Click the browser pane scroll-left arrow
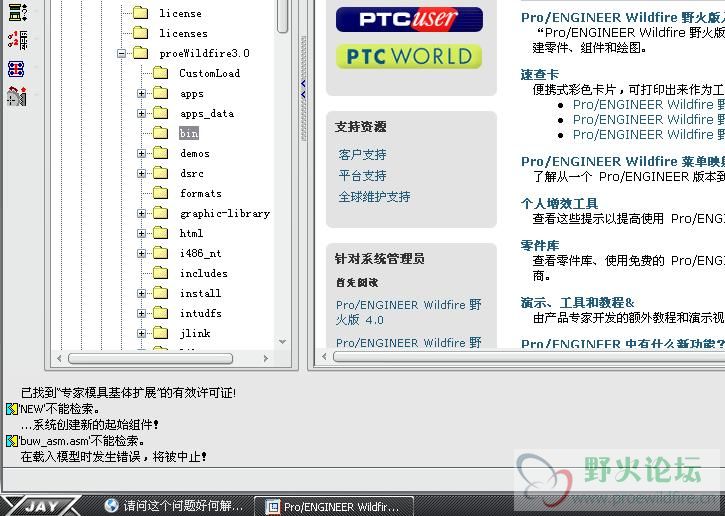The image size is (725, 516). (324, 356)
